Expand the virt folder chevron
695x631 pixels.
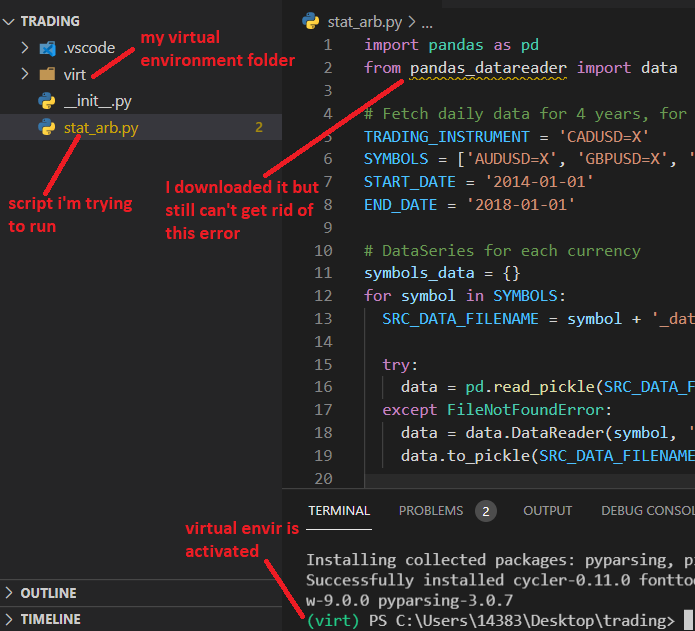click(x=25, y=74)
